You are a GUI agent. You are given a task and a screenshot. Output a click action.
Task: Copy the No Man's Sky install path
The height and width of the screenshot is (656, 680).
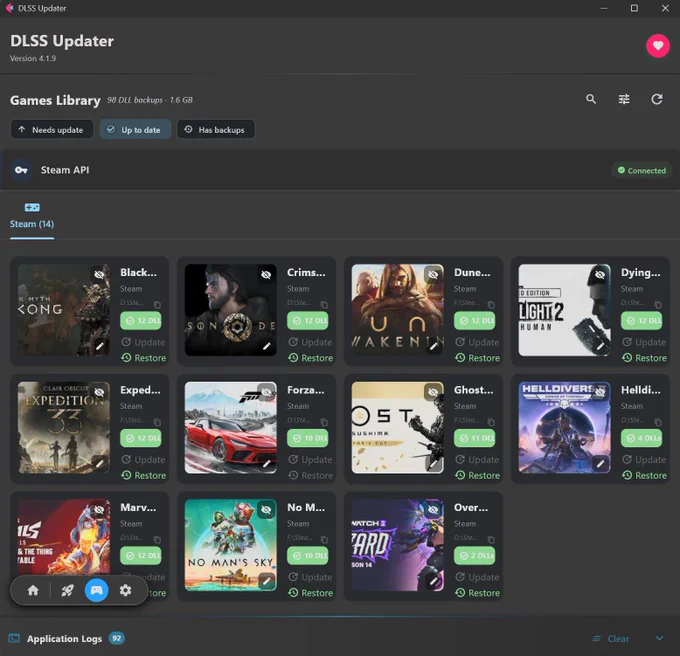click(324, 539)
